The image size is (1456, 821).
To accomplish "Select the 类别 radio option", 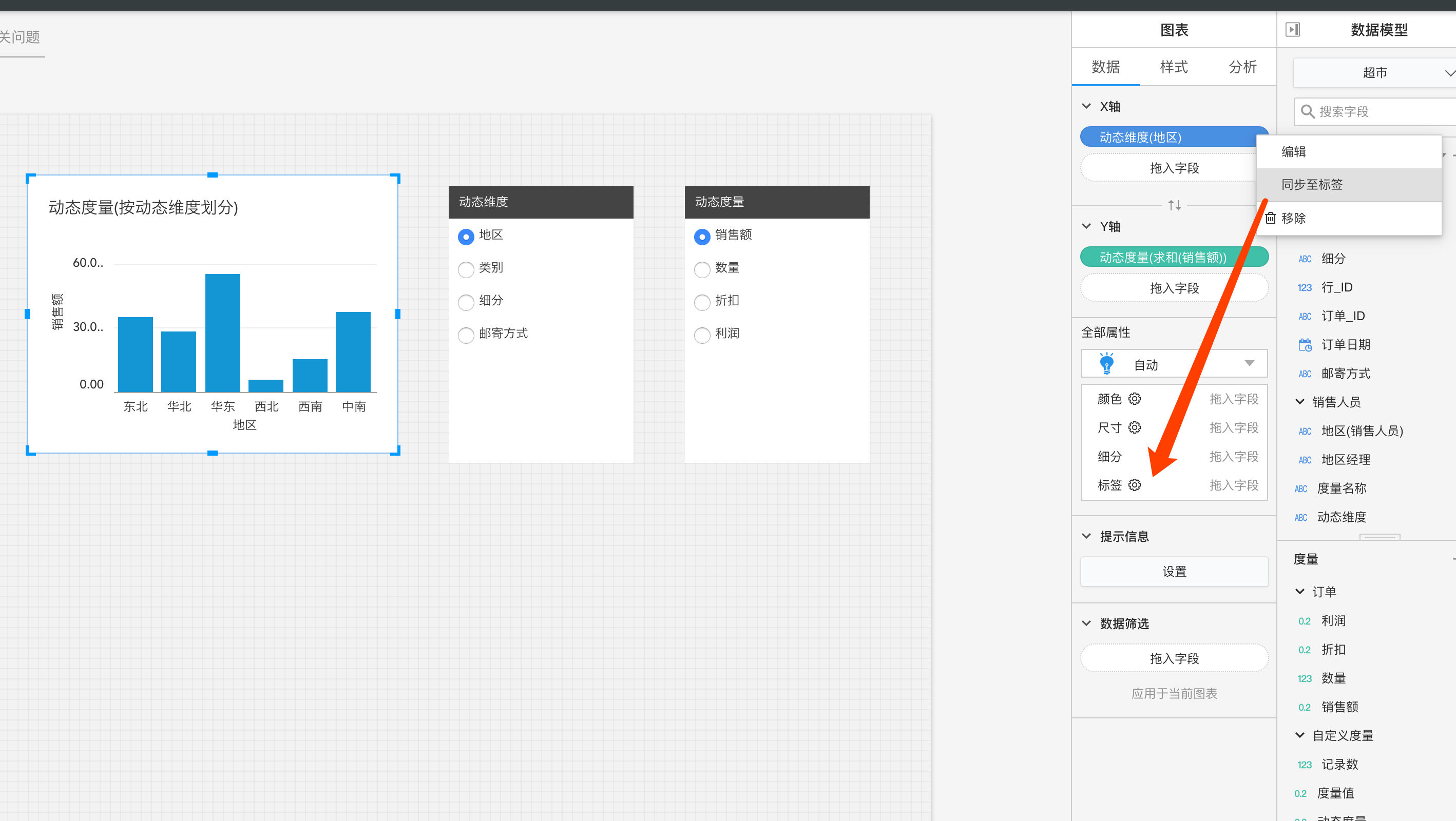I will 466,269.
